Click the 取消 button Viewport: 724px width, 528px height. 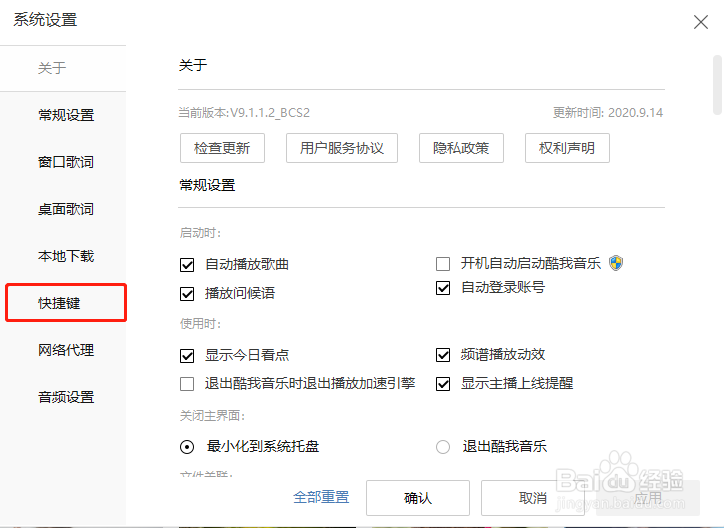[533, 498]
